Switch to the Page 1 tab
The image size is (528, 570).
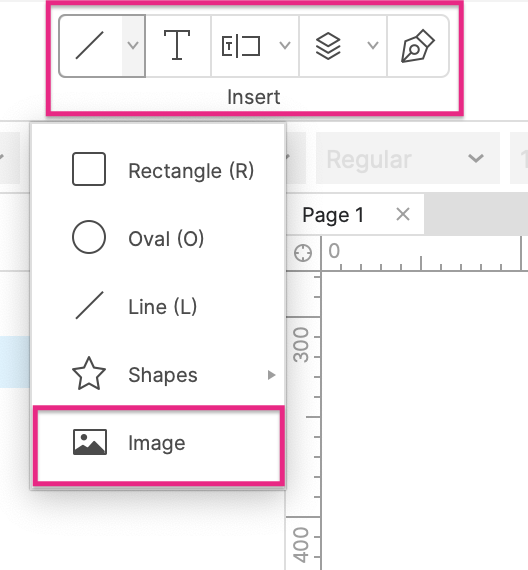333,215
